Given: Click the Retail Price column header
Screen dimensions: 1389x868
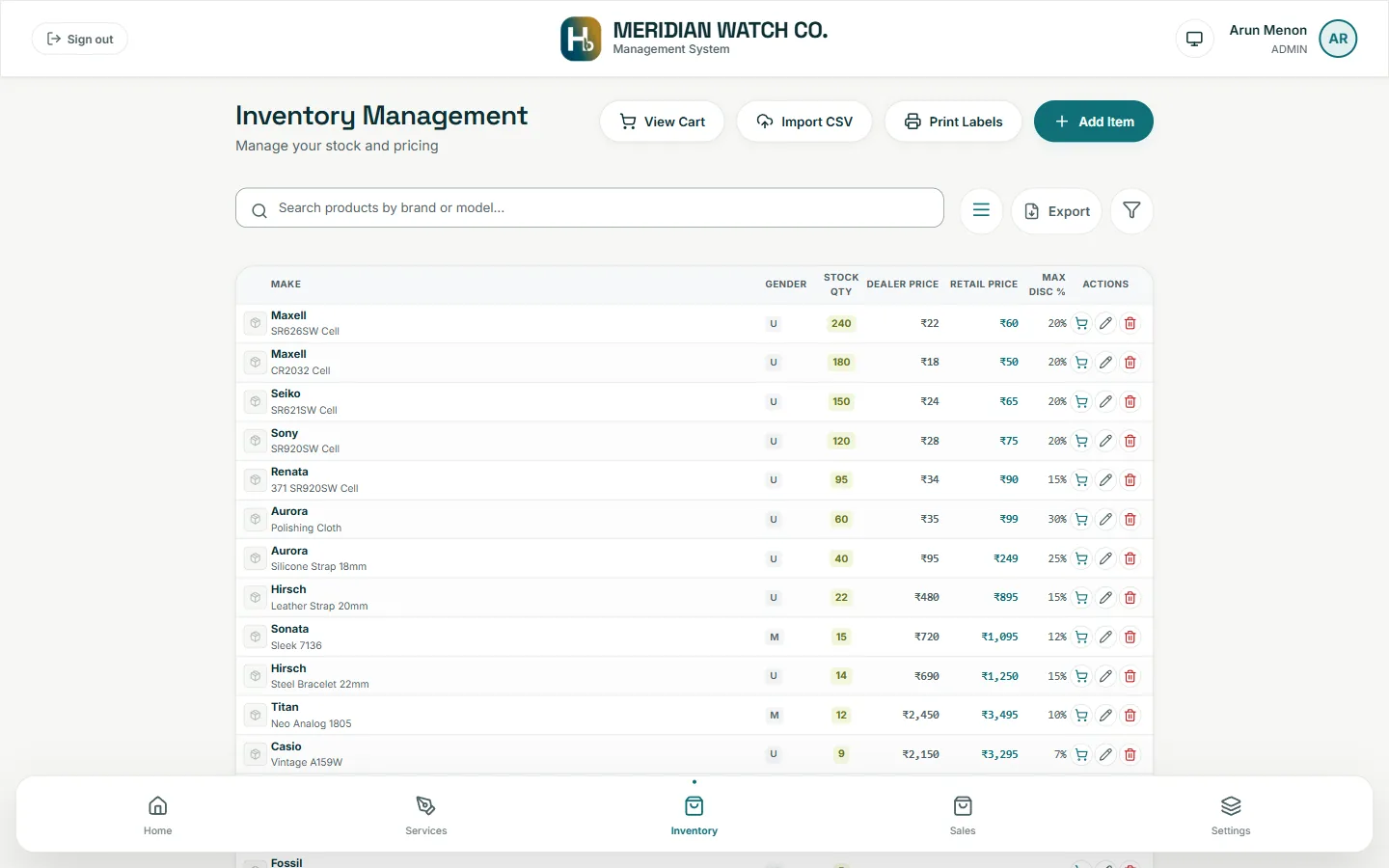Looking at the screenshot, I should [984, 285].
